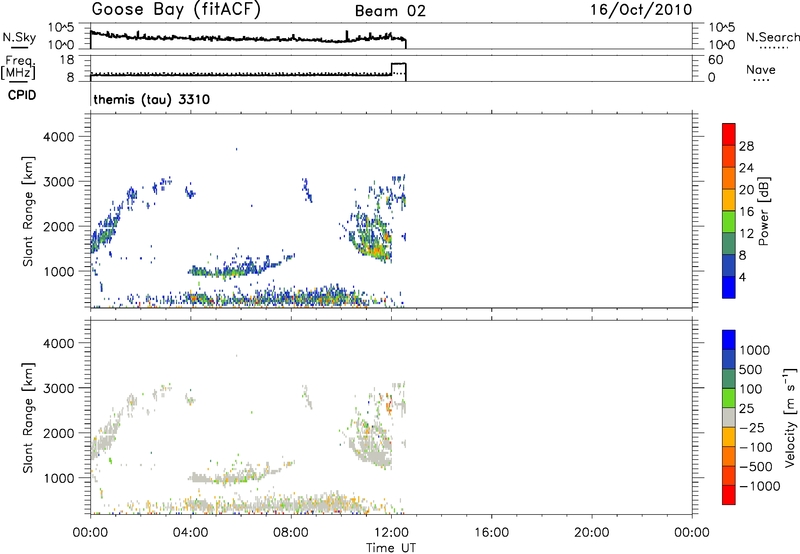The width and height of the screenshot is (800, 554).
Task: Click the blue bottom swatch of Power colorbar
Action: (x=729, y=287)
